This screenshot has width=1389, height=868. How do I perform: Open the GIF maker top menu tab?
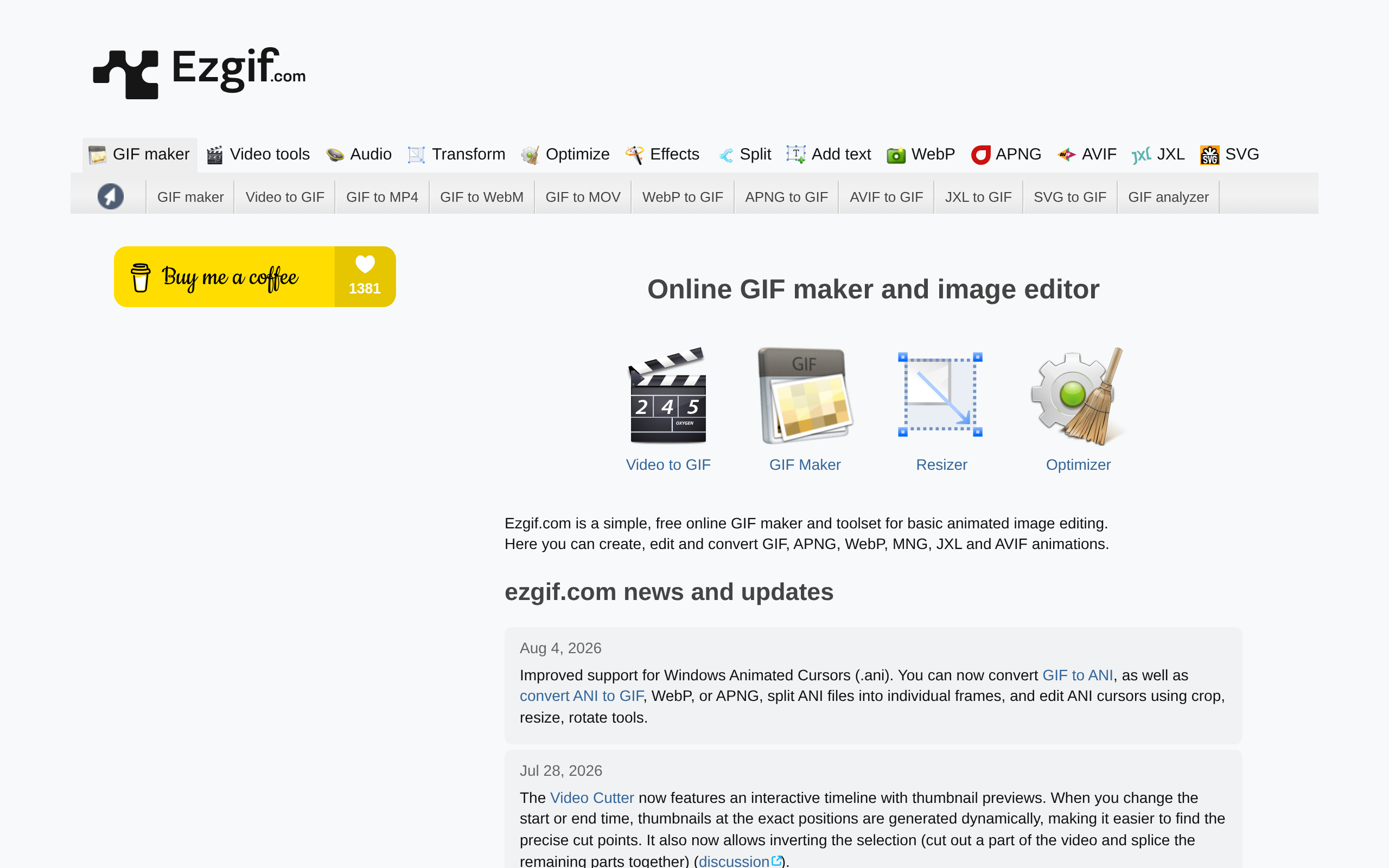[x=140, y=155]
